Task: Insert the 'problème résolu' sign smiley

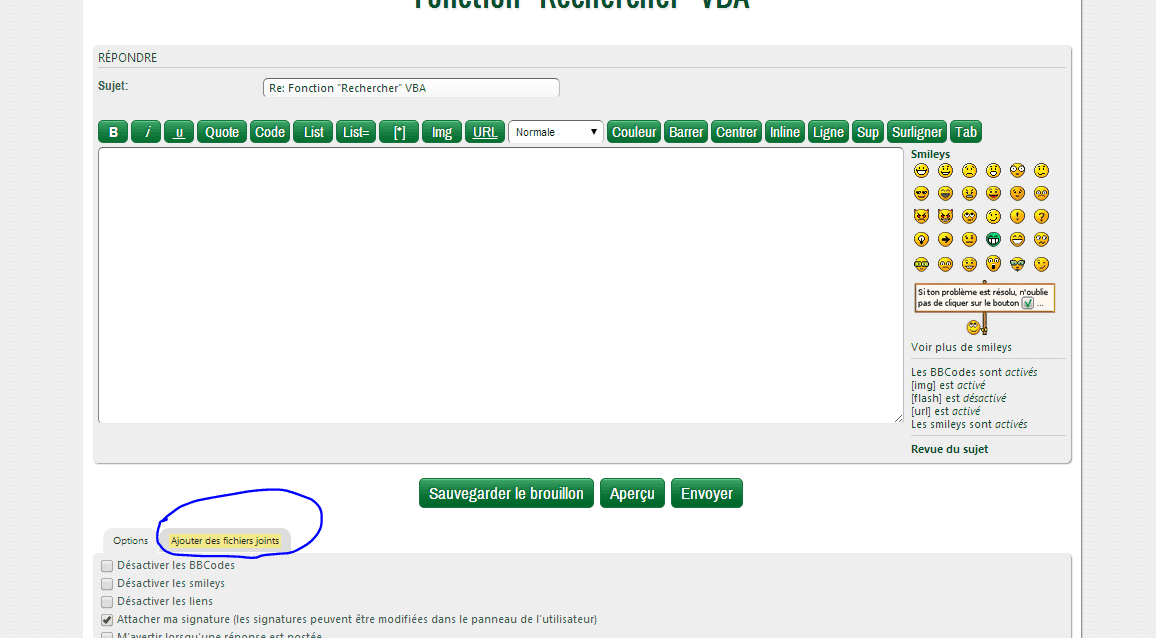Action: pos(984,308)
